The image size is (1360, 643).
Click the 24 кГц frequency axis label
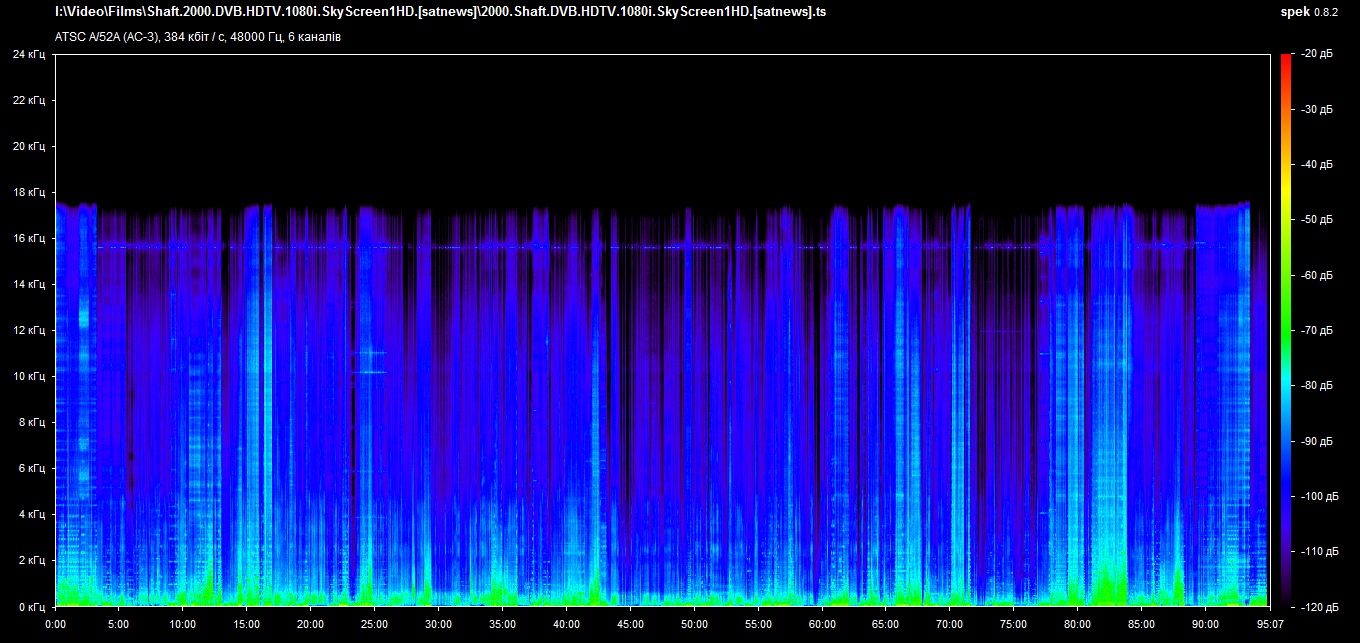click(28, 55)
